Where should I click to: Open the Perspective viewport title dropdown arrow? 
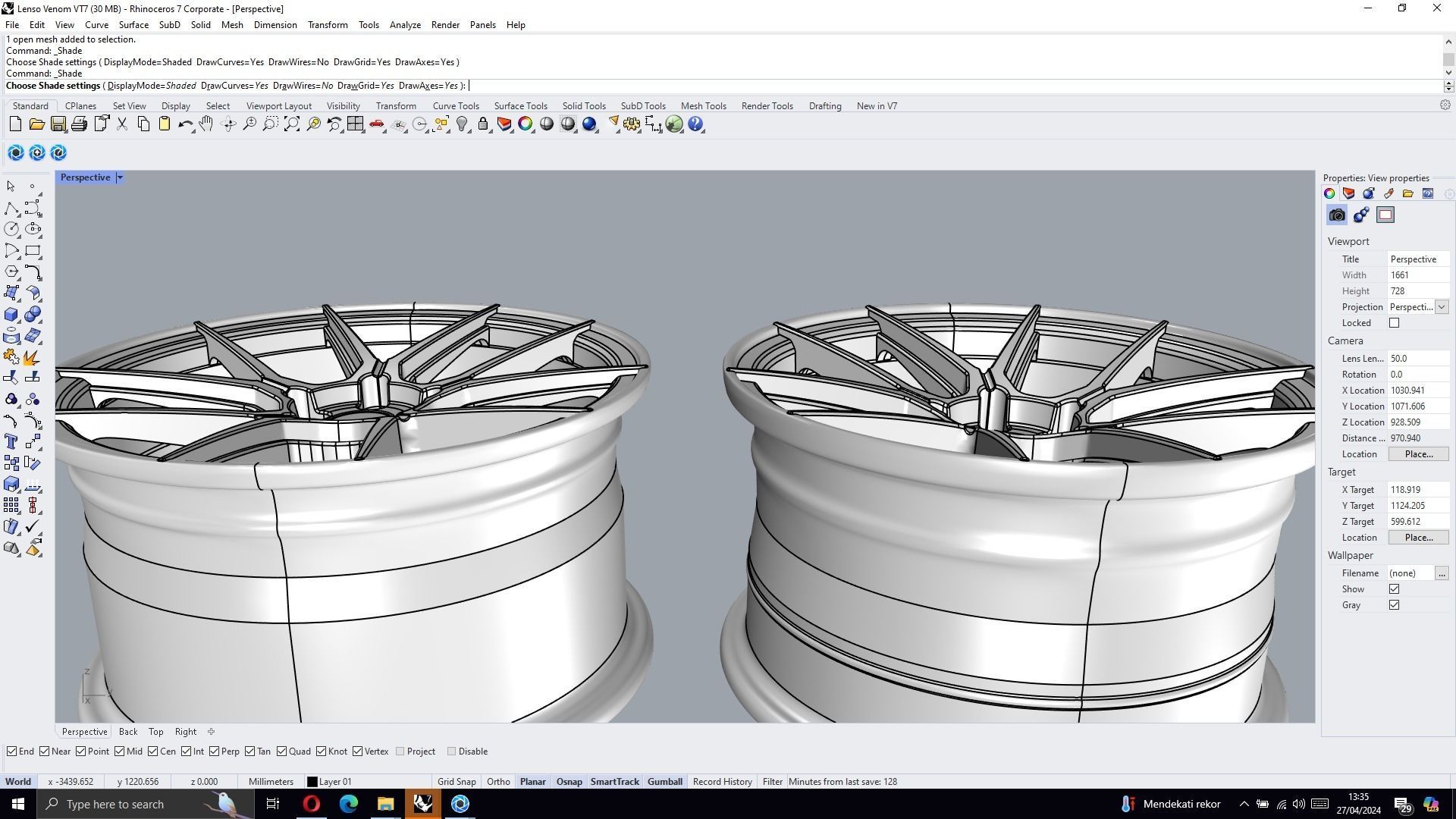pos(120,177)
